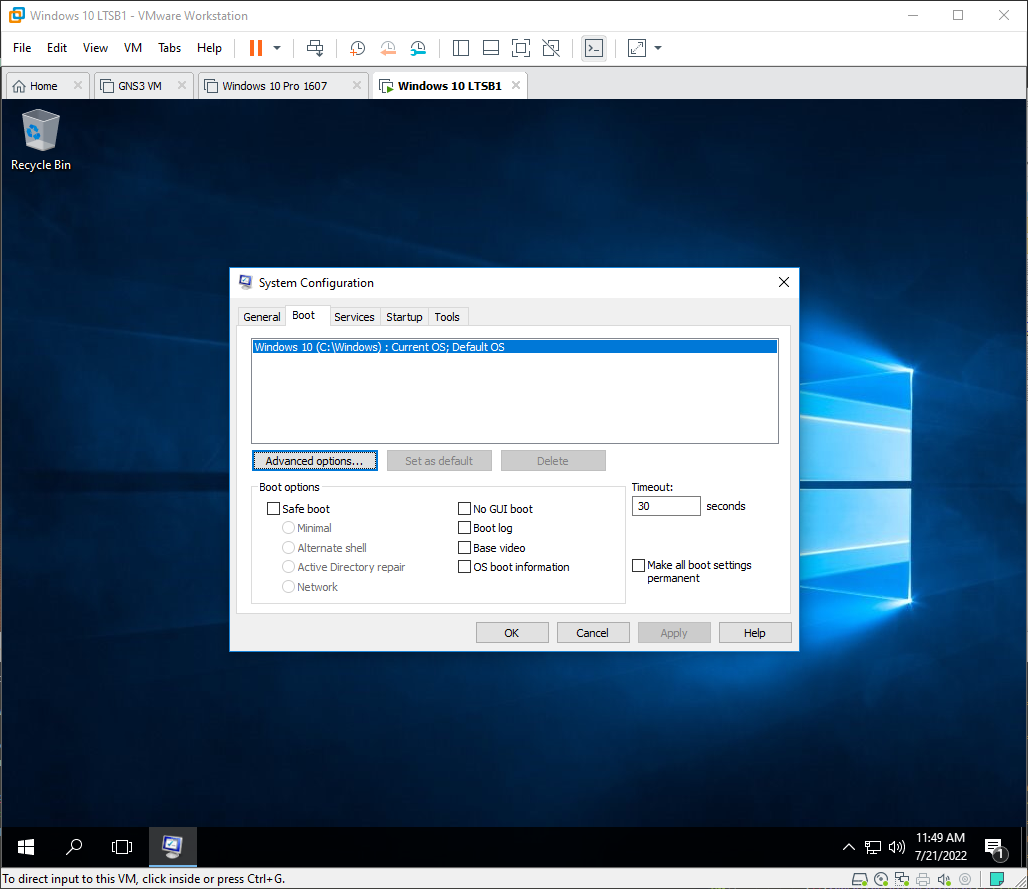Open the power options dropdown arrow

[277, 48]
